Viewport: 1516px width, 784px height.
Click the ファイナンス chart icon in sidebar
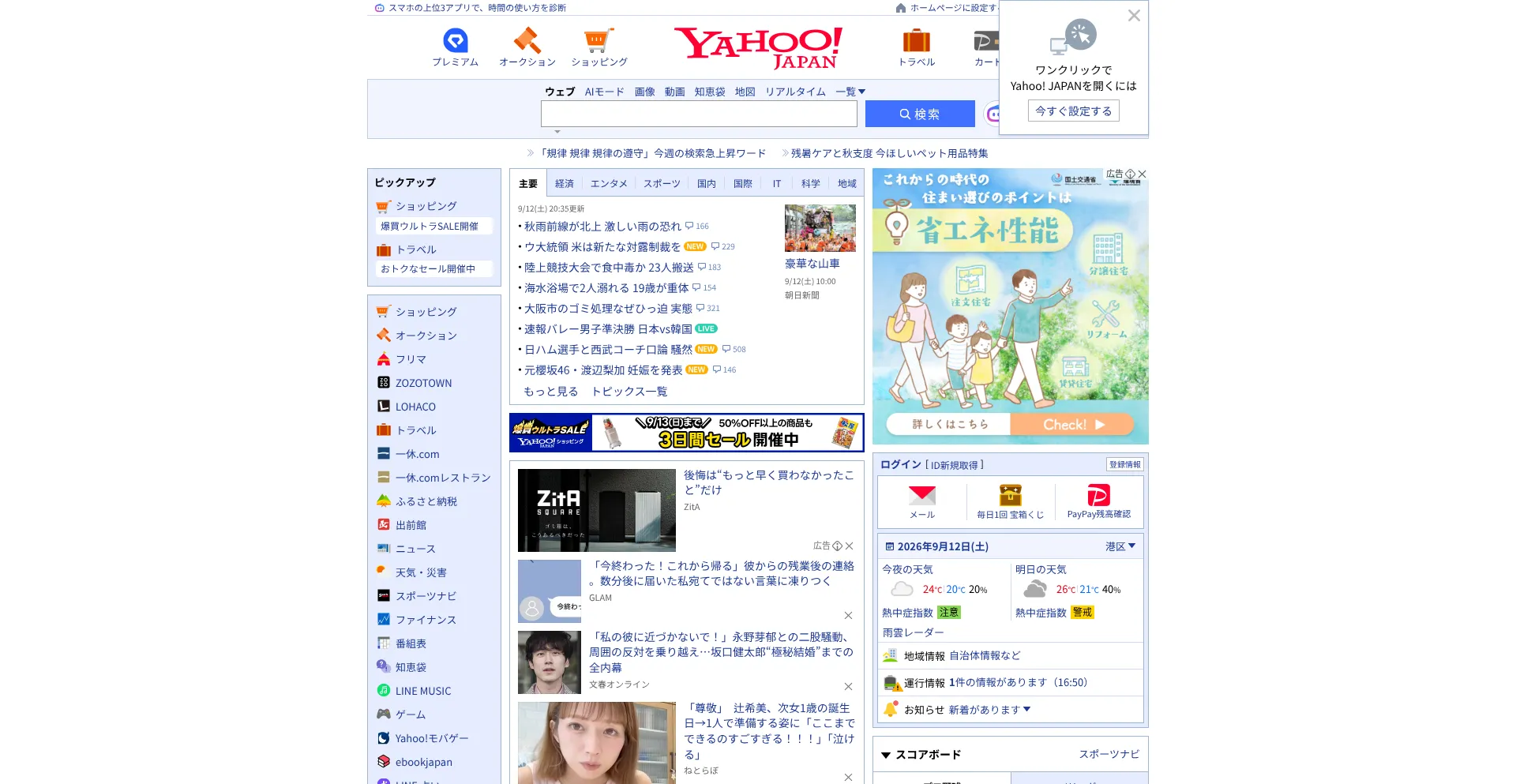[384, 620]
